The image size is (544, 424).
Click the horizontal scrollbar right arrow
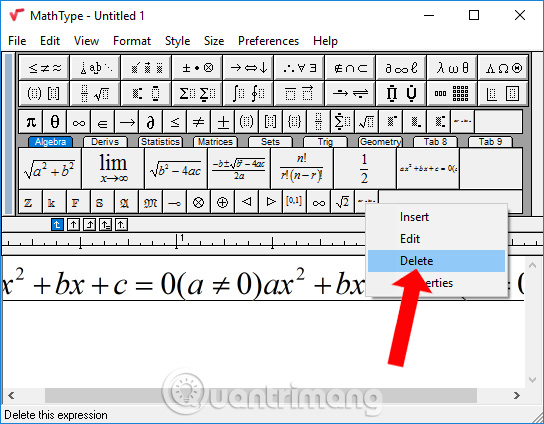(x=517, y=395)
